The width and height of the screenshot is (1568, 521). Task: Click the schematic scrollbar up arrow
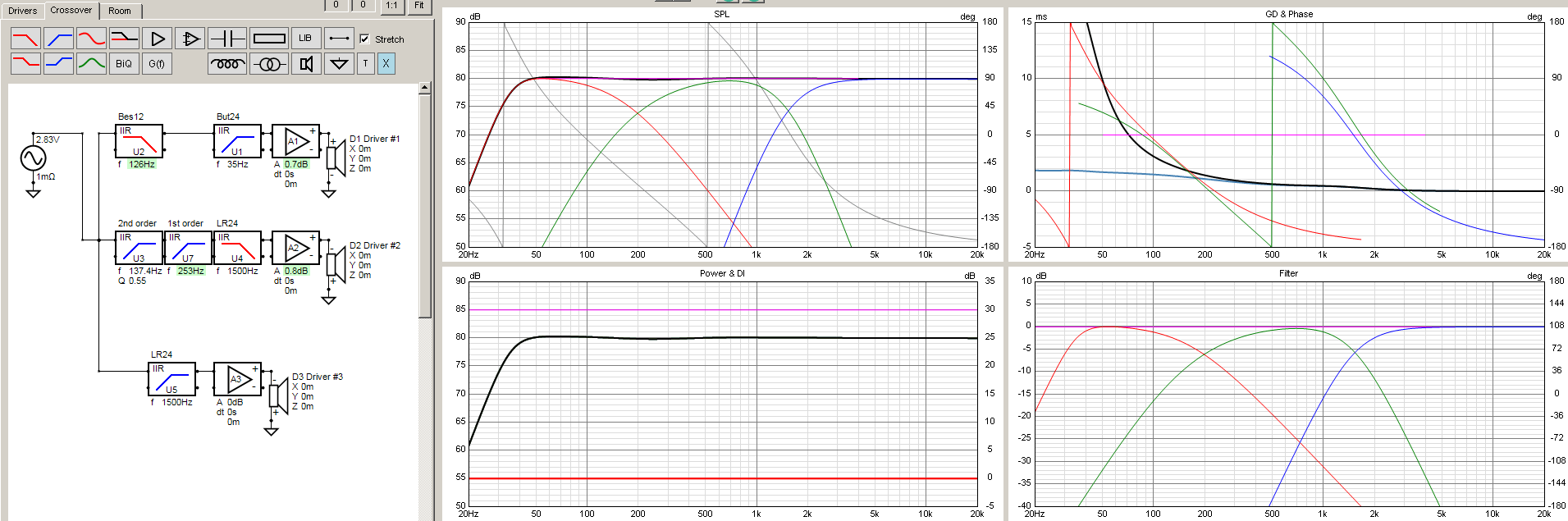tap(424, 88)
